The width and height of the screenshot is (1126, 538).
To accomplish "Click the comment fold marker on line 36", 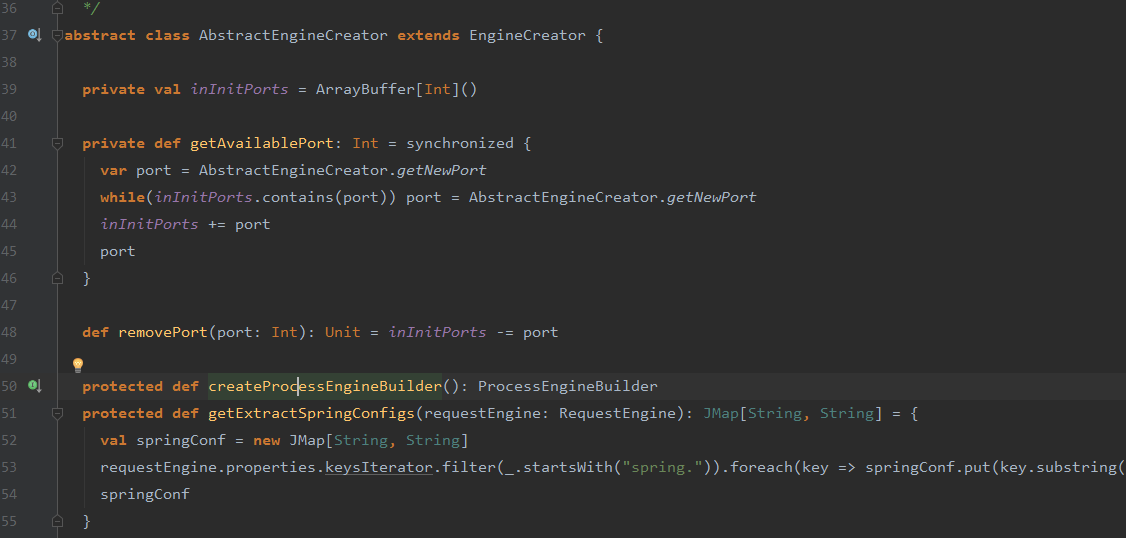I will (57, 8).
